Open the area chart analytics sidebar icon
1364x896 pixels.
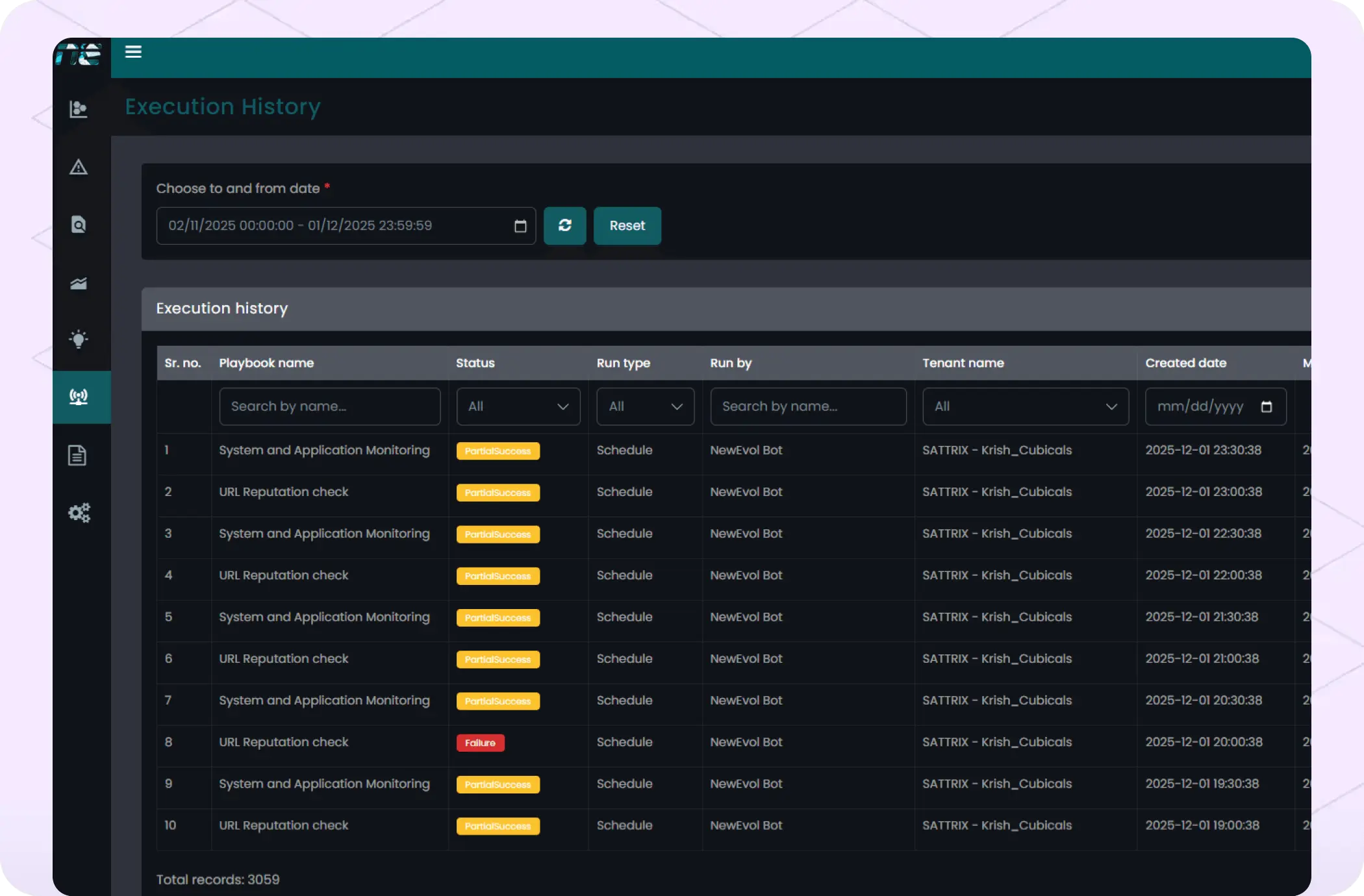79,284
